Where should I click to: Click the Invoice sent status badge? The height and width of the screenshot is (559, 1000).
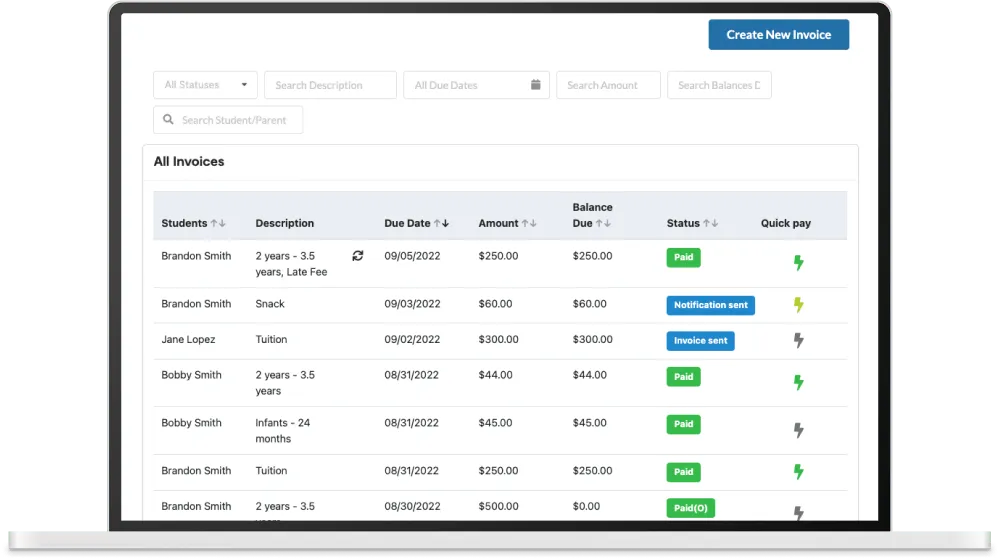[x=700, y=340]
